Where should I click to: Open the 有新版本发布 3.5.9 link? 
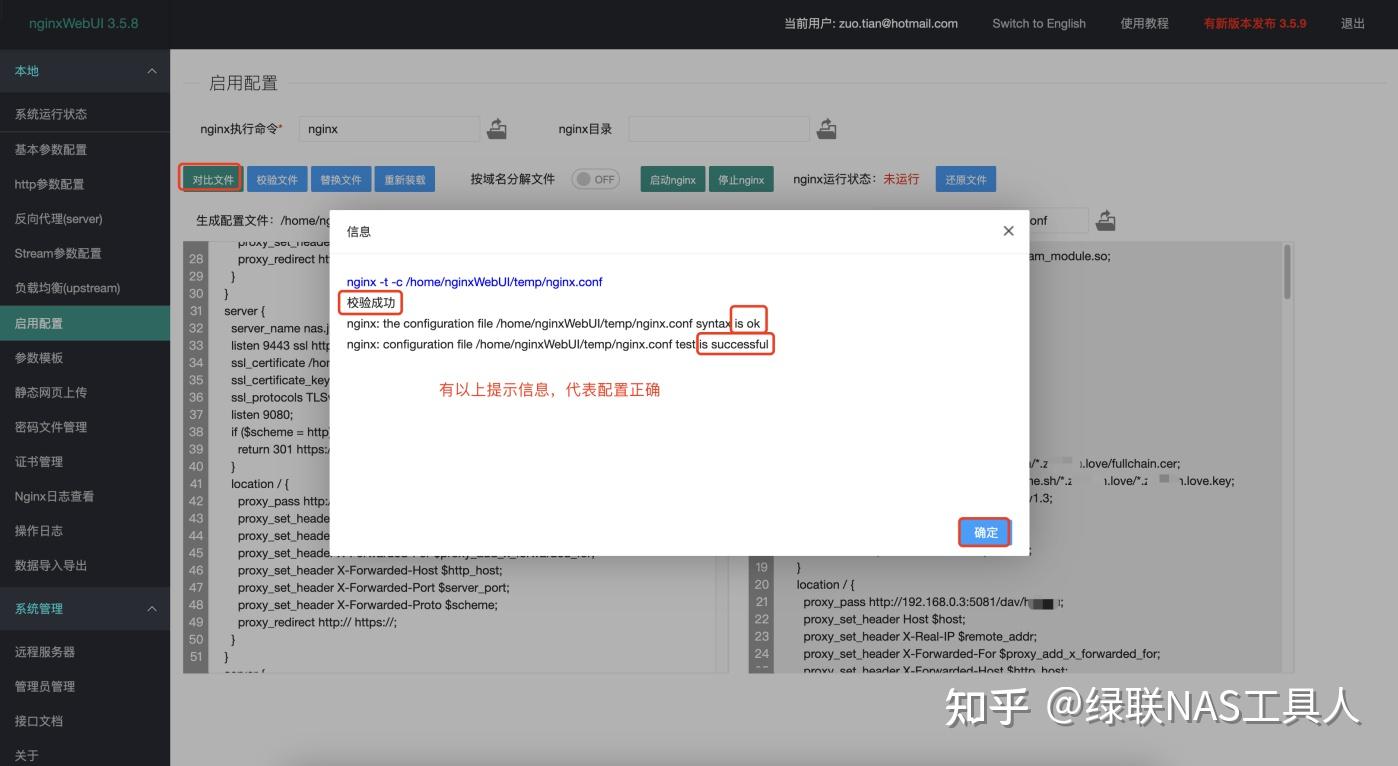(x=1255, y=23)
